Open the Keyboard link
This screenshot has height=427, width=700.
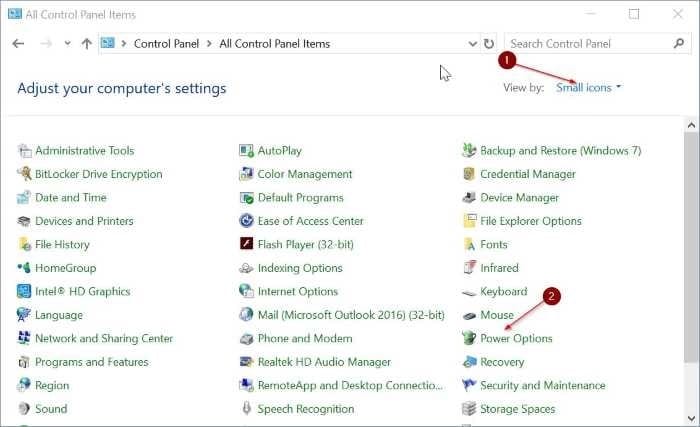pyautogui.click(x=504, y=292)
